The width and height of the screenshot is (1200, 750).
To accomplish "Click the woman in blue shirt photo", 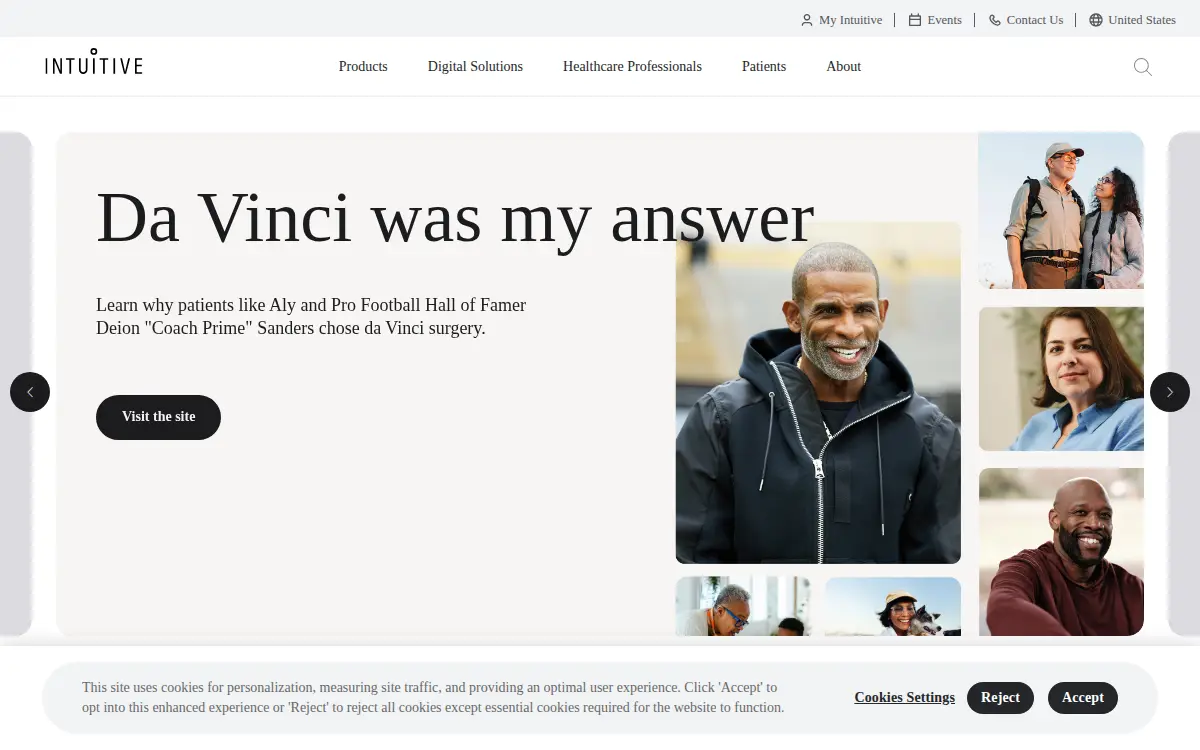I will 1061,379.
